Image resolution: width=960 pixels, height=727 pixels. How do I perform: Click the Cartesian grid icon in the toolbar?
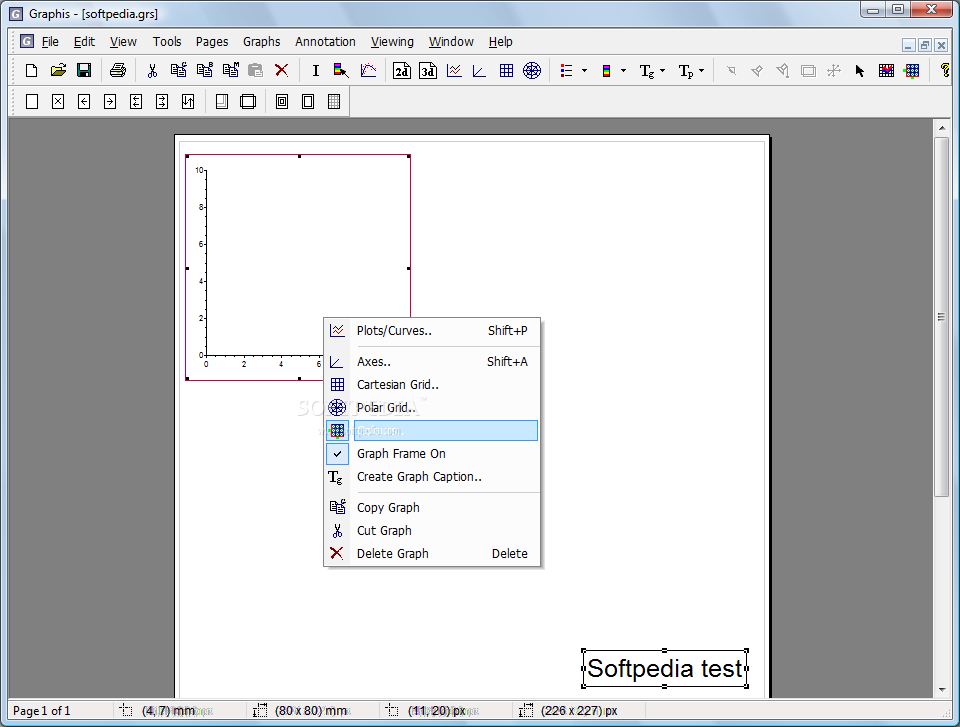coord(506,70)
